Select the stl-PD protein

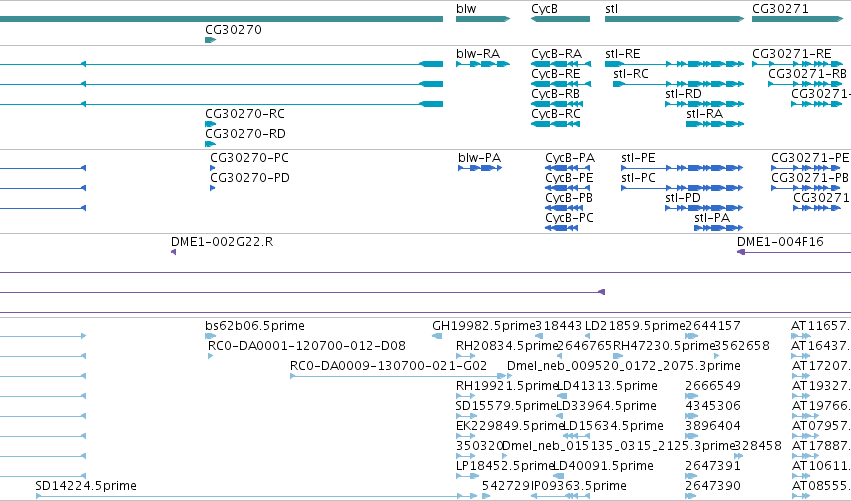pos(704,208)
